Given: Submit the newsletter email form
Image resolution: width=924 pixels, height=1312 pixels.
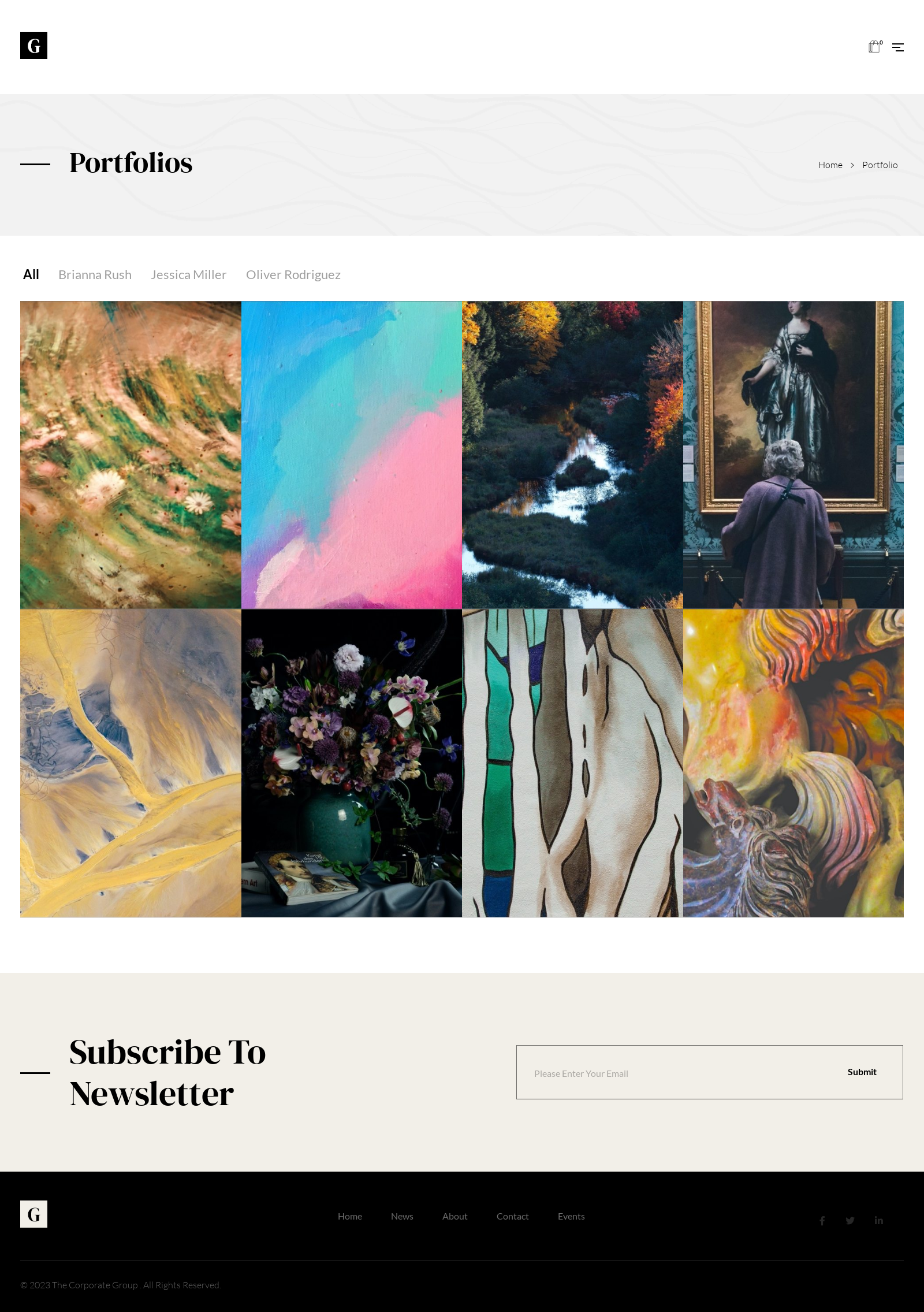Looking at the screenshot, I should [x=862, y=1072].
